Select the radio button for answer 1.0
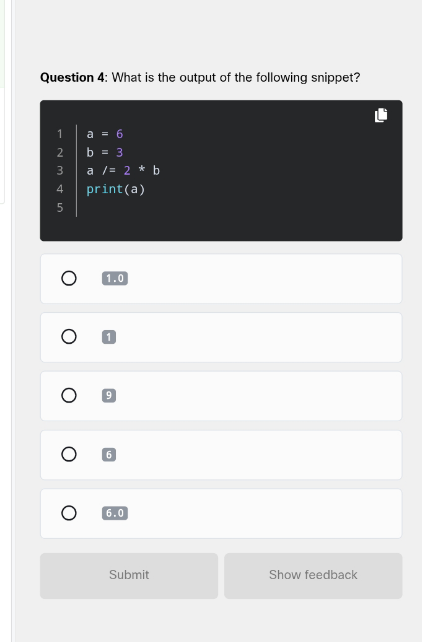Viewport: 422px width, 642px height. 69,278
